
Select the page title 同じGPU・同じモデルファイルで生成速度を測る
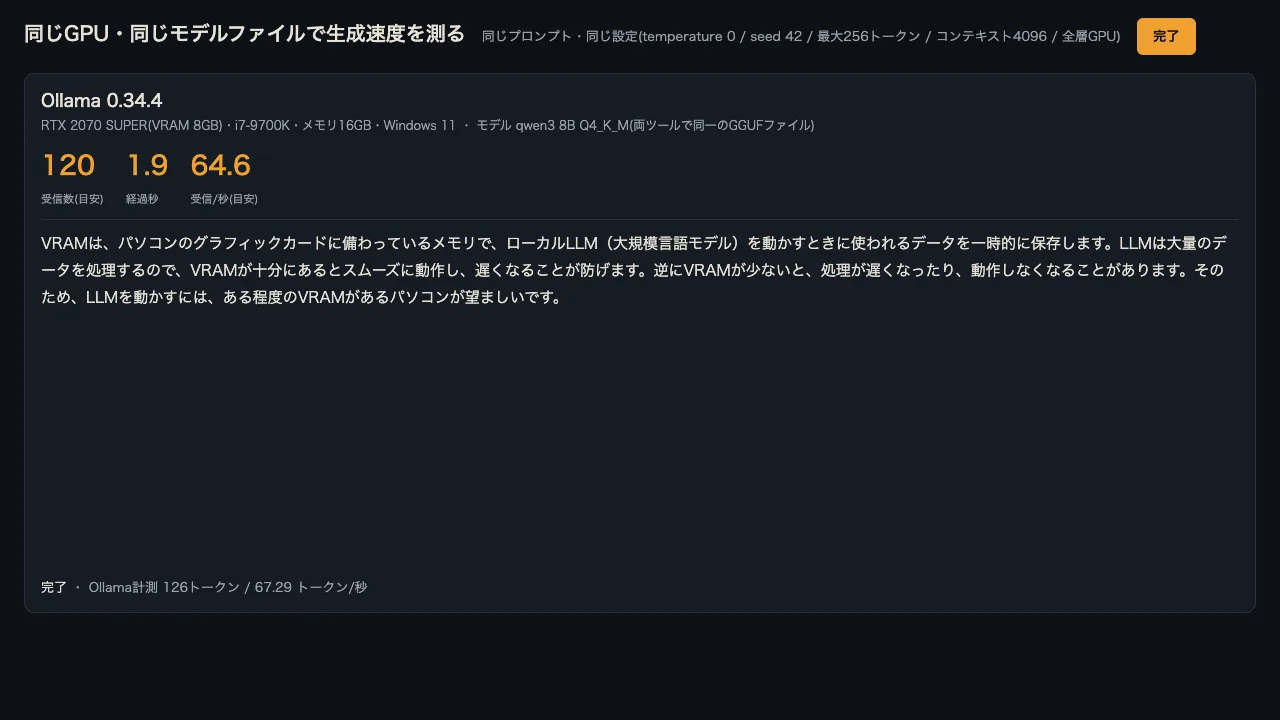point(244,34)
